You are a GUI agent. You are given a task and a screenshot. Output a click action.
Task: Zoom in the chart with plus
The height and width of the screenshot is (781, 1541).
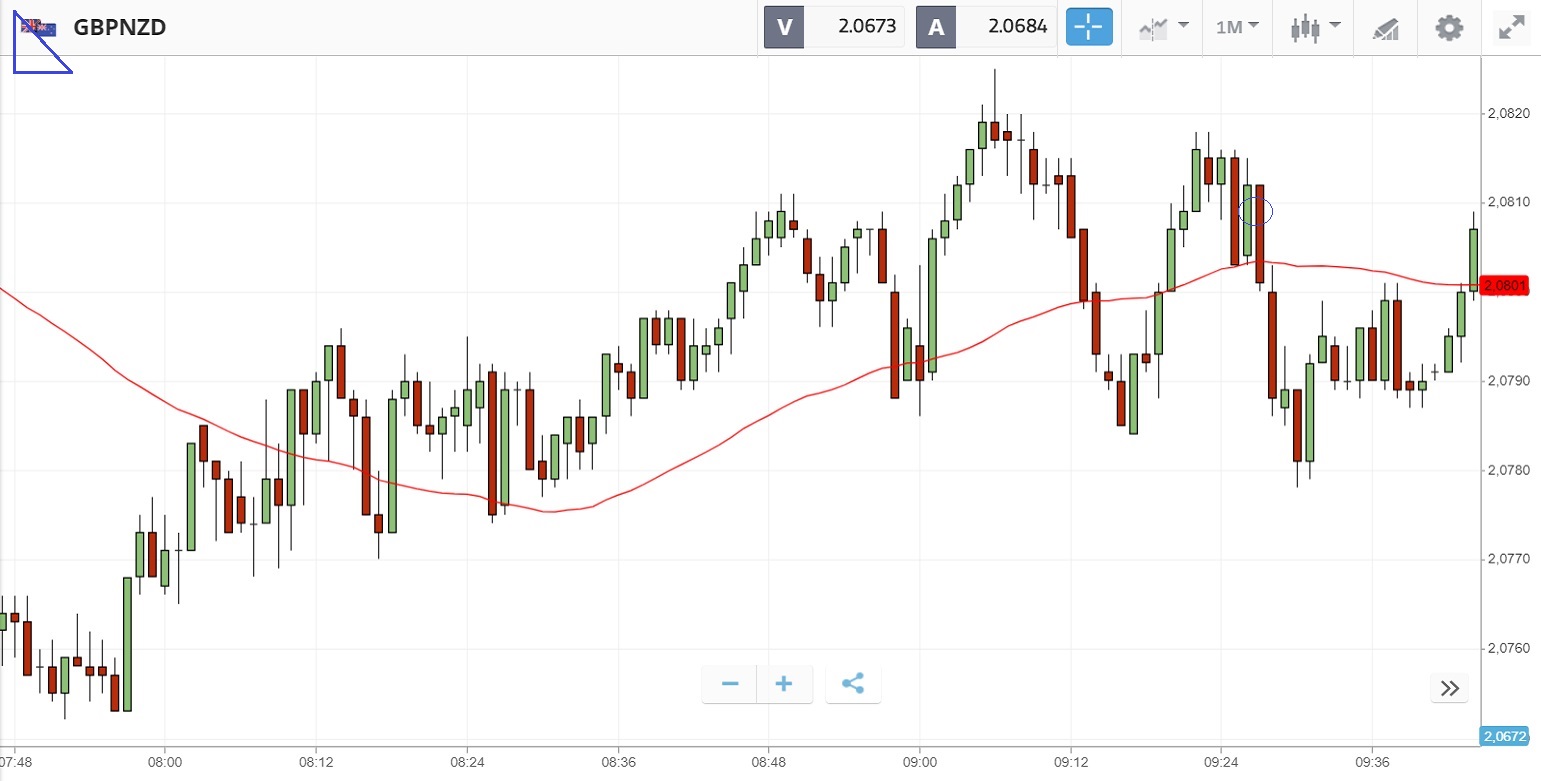tap(784, 684)
